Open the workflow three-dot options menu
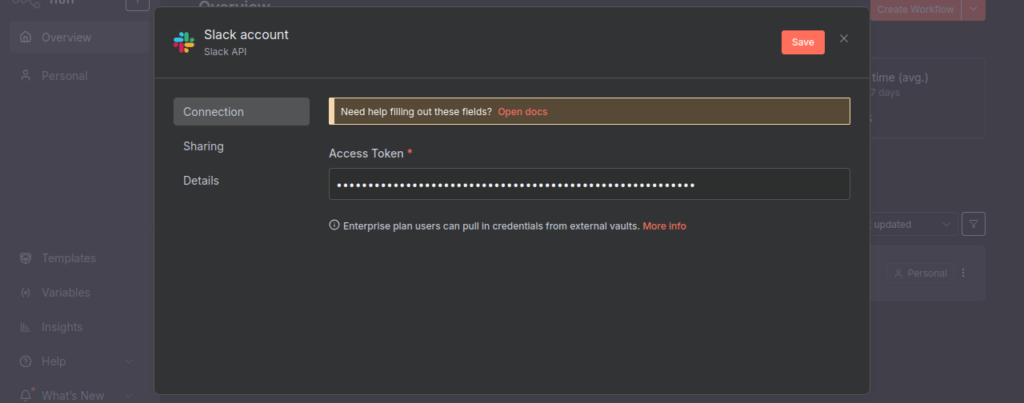 [x=963, y=273]
